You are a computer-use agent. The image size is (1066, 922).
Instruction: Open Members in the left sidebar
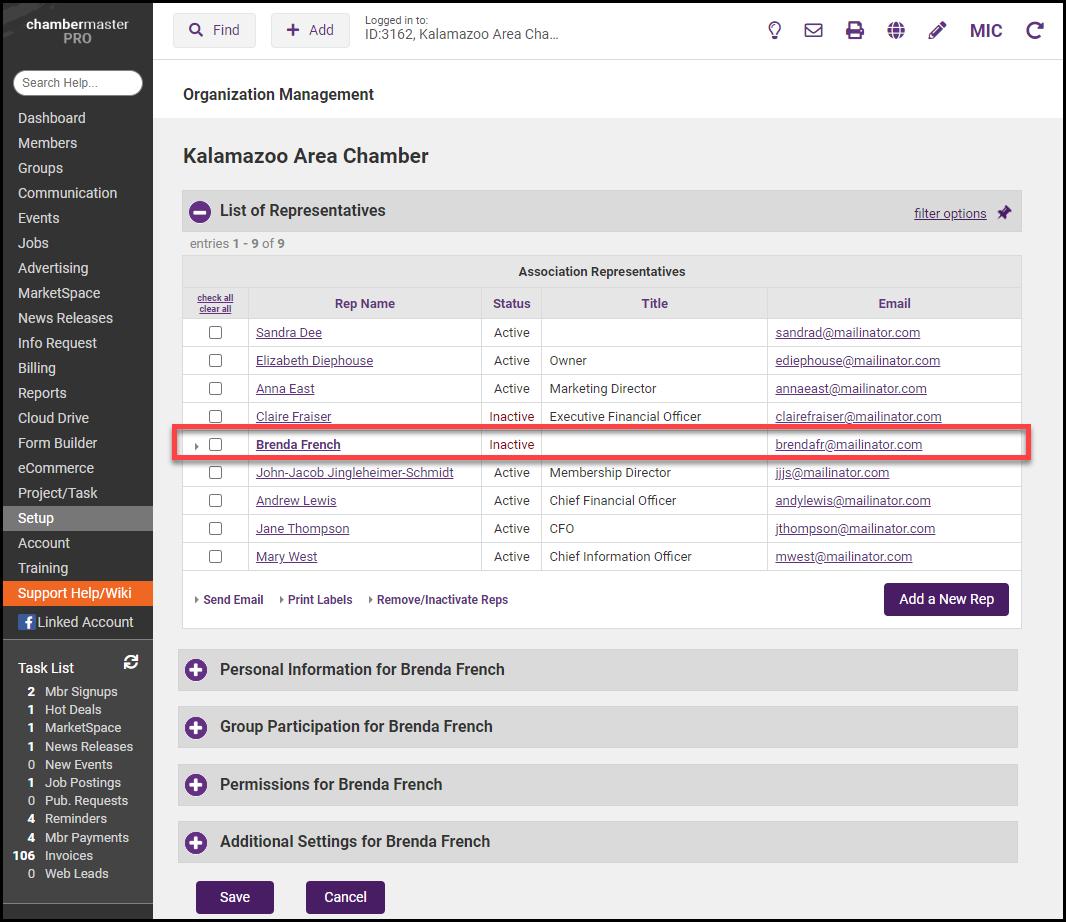[47, 143]
